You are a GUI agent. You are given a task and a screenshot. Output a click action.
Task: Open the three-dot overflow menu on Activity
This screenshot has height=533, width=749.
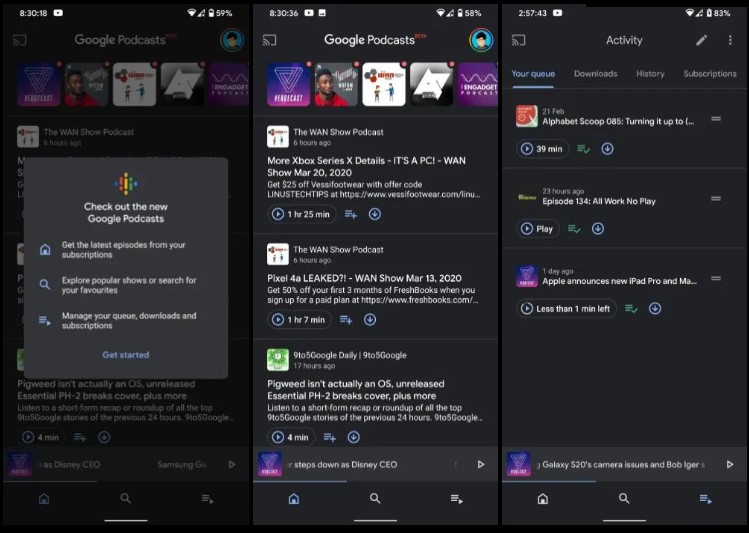click(x=730, y=40)
